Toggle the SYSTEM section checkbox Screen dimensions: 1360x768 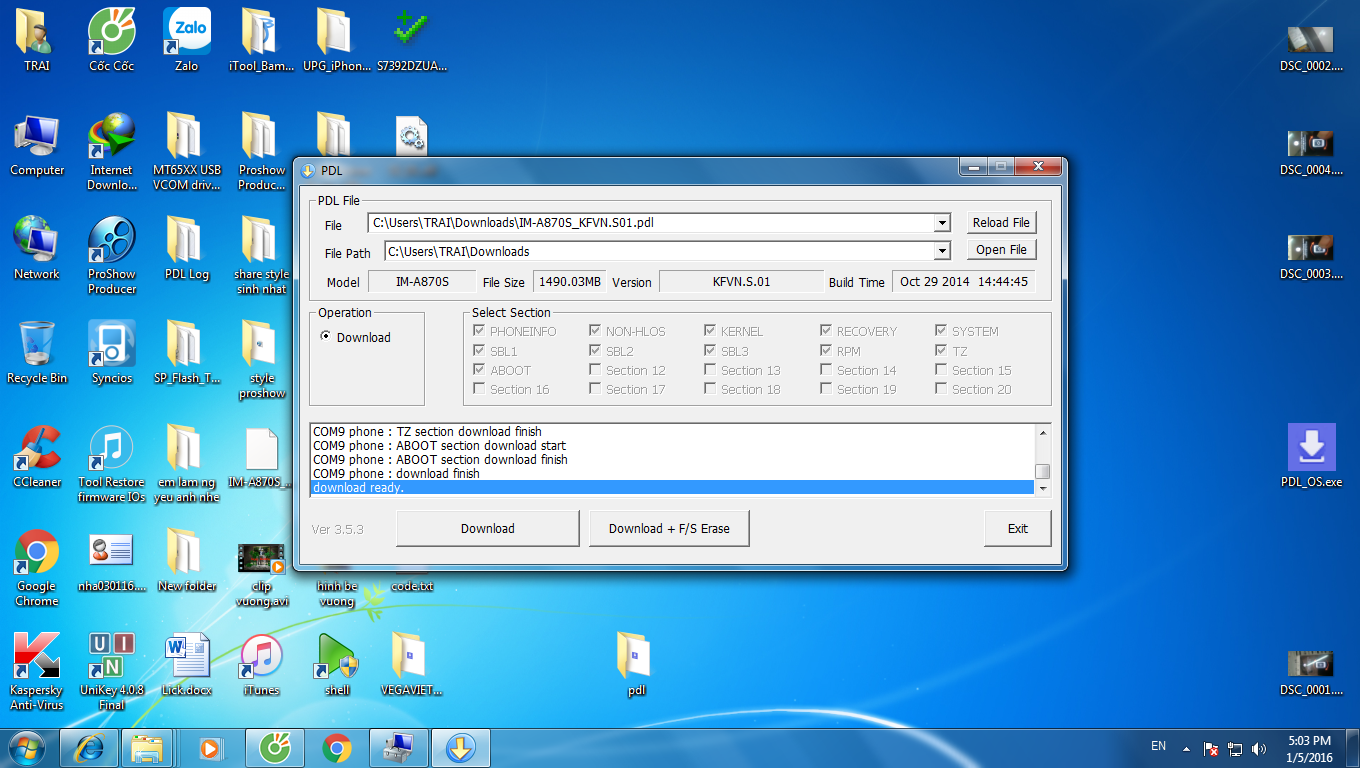click(x=942, y=331)
